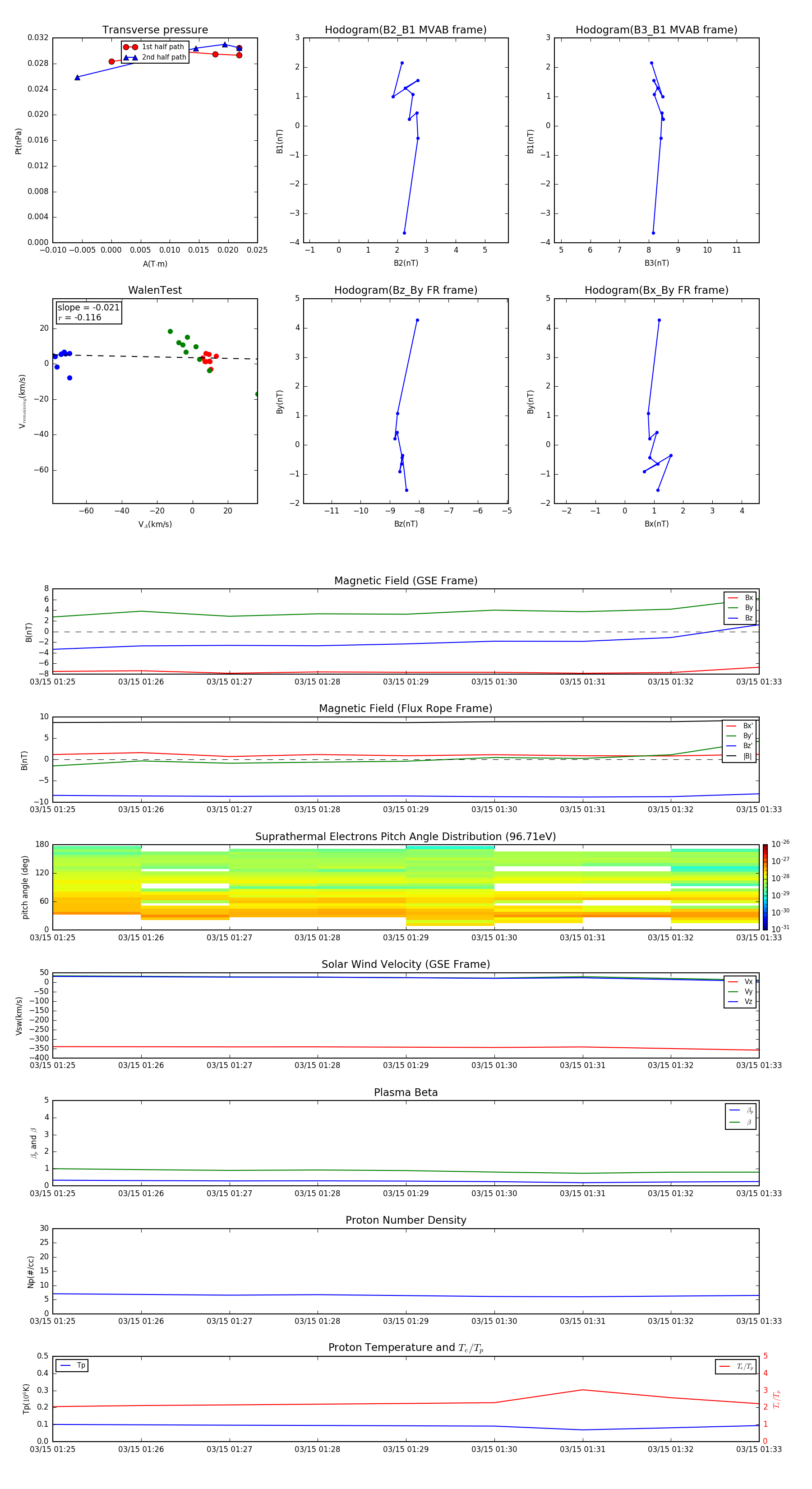
Task: Click the 'Hodogram(B2_B1 MVAB frame)' title
Action: pos(406,30)
